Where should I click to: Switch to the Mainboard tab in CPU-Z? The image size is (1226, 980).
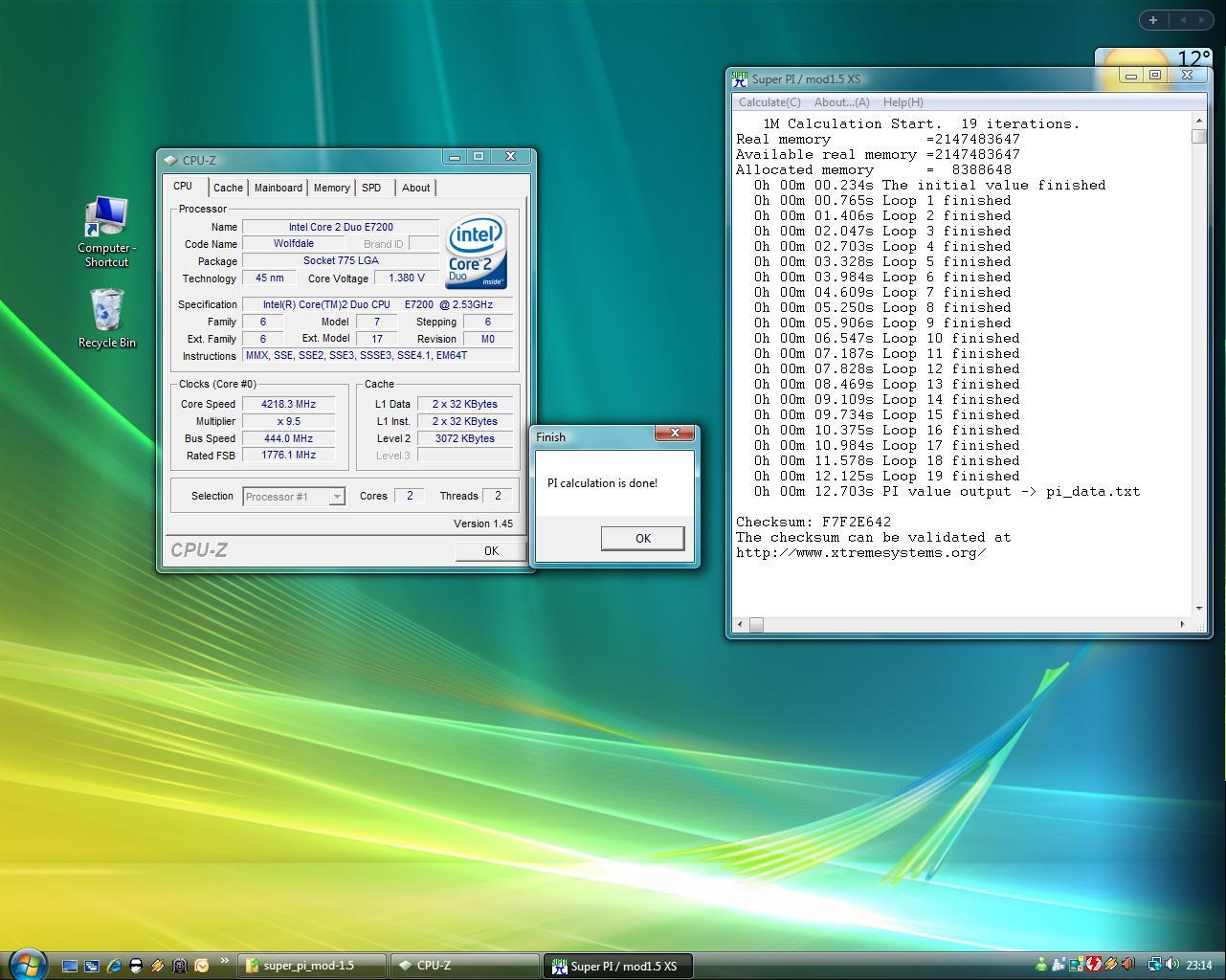pyautogui.click(x=278, y=188)
